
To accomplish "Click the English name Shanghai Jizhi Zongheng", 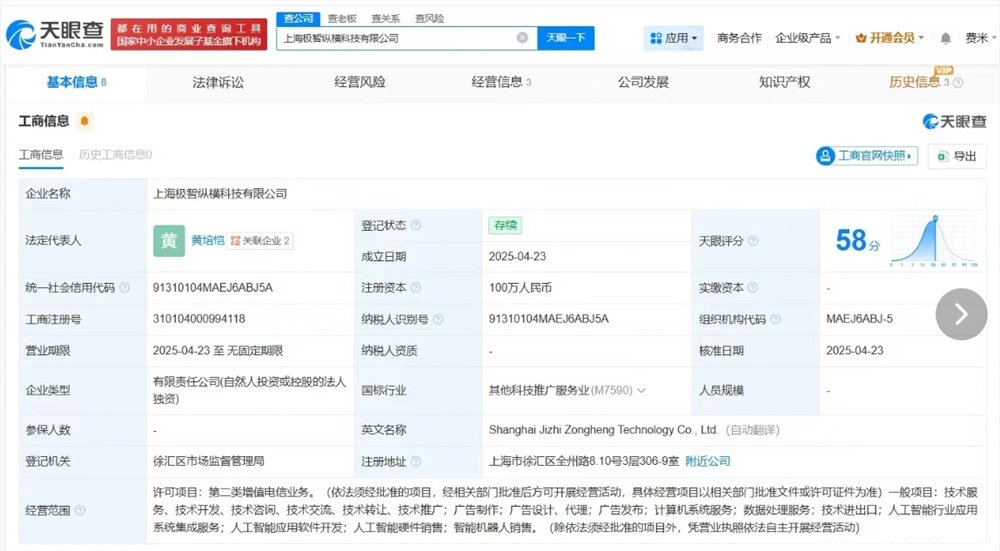I will [603, 430].
